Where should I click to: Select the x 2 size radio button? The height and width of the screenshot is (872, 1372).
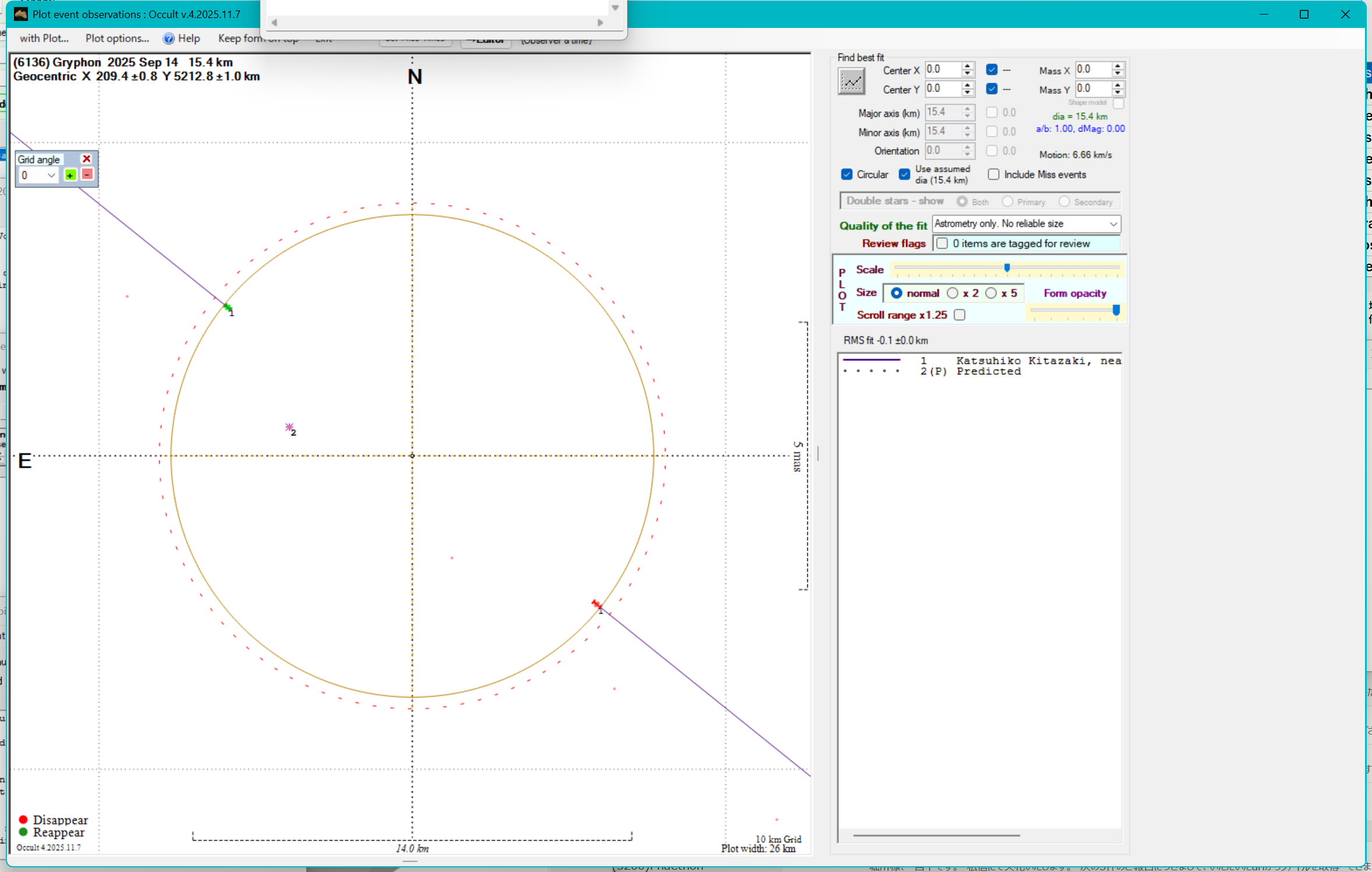pos(953,293)
